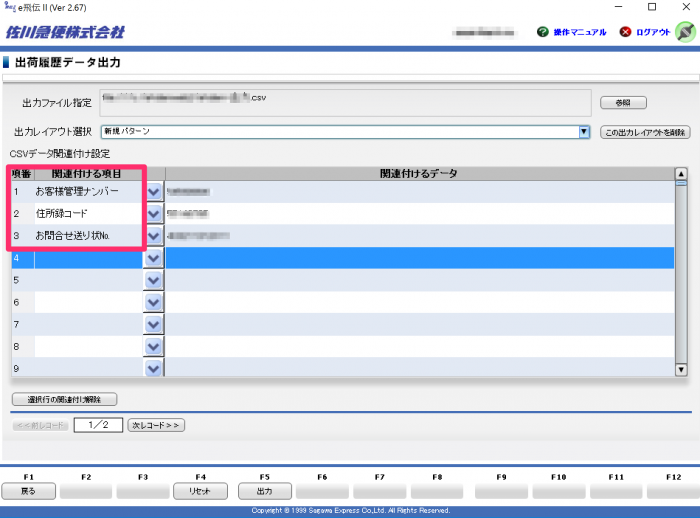Image resolution: width=700 pixels, height=518 pixels.
Task: Expand dropdown for row 6
Action: (154, 302)
